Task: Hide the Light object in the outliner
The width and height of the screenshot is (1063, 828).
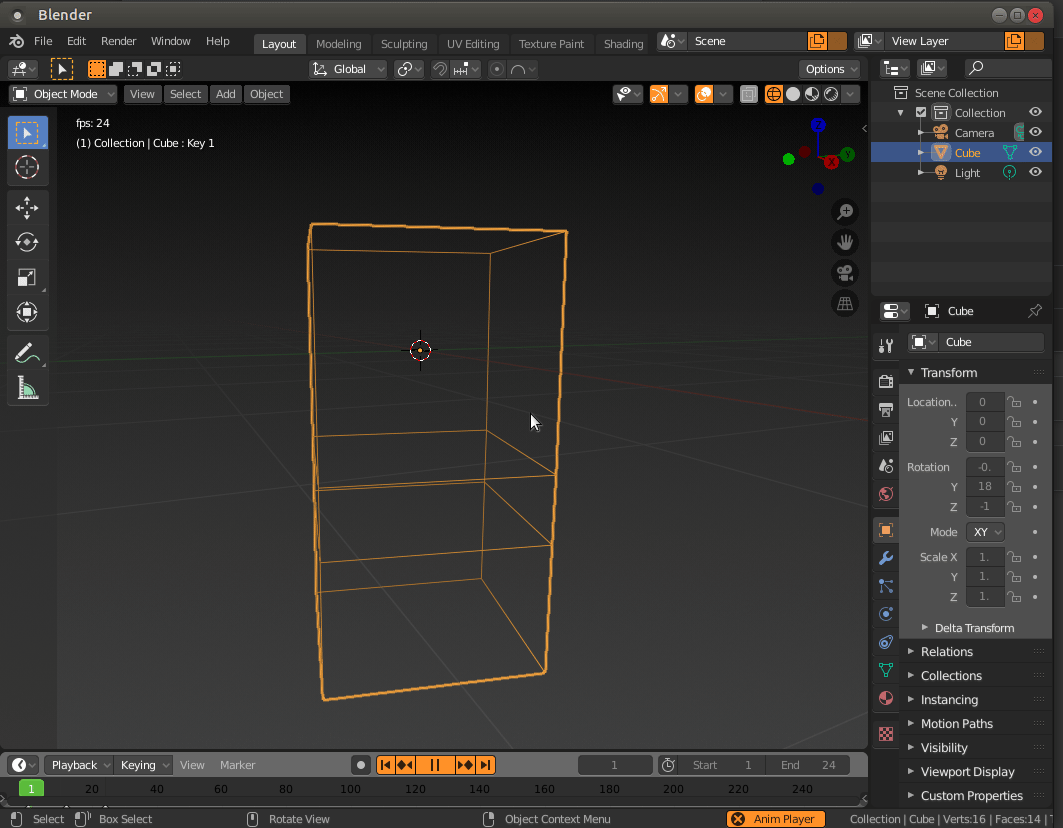Action: [1035, 172]
